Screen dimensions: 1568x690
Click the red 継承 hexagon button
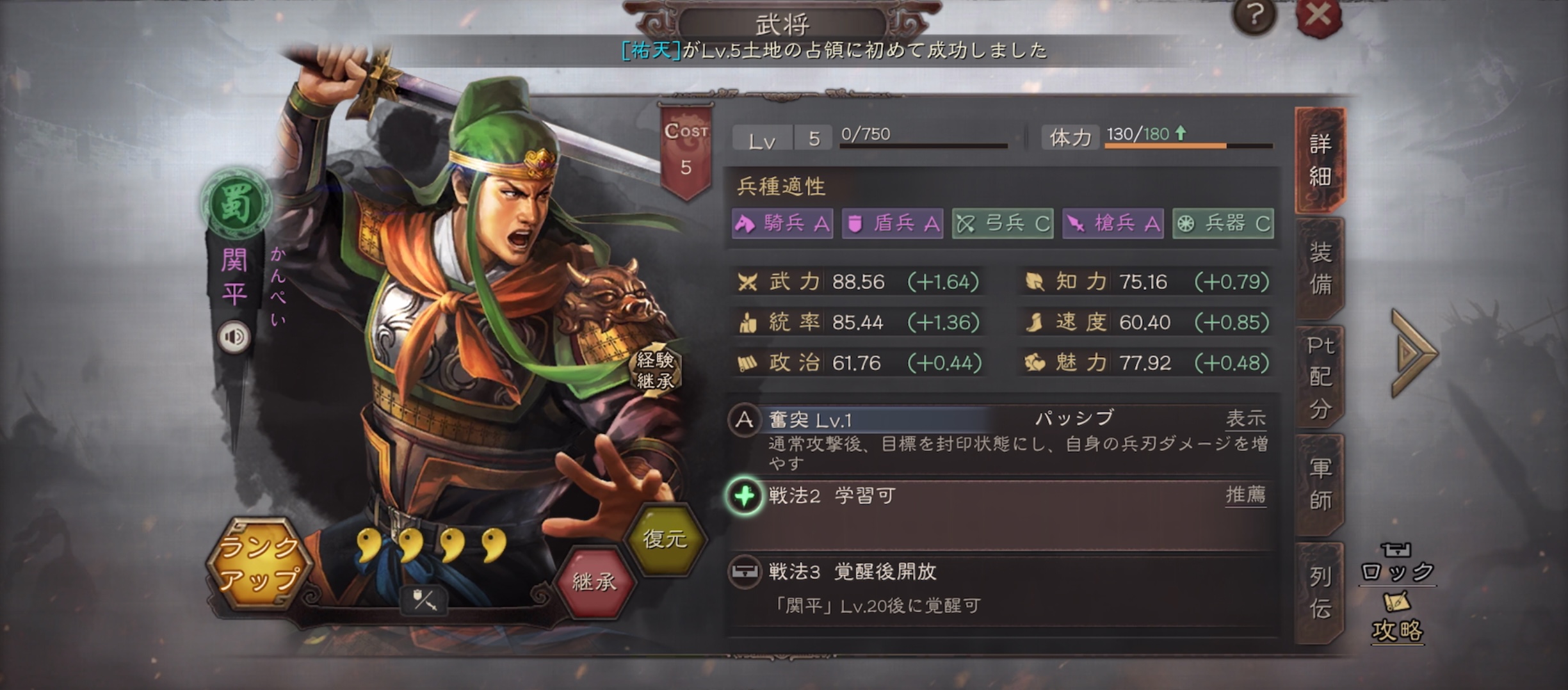point(594,582)
